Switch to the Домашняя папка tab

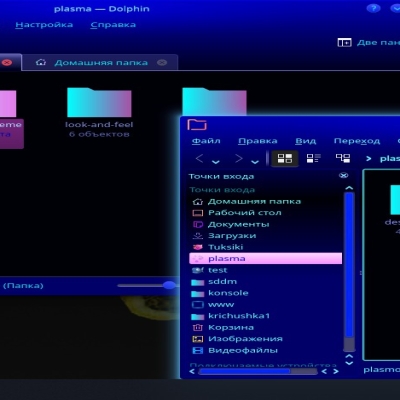click(x=101, y=63)
